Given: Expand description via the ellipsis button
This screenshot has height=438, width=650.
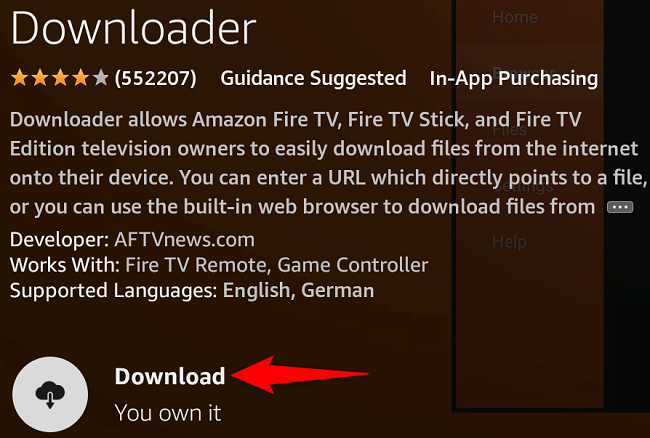Looking at the screenshot, I should coord(620,207).
